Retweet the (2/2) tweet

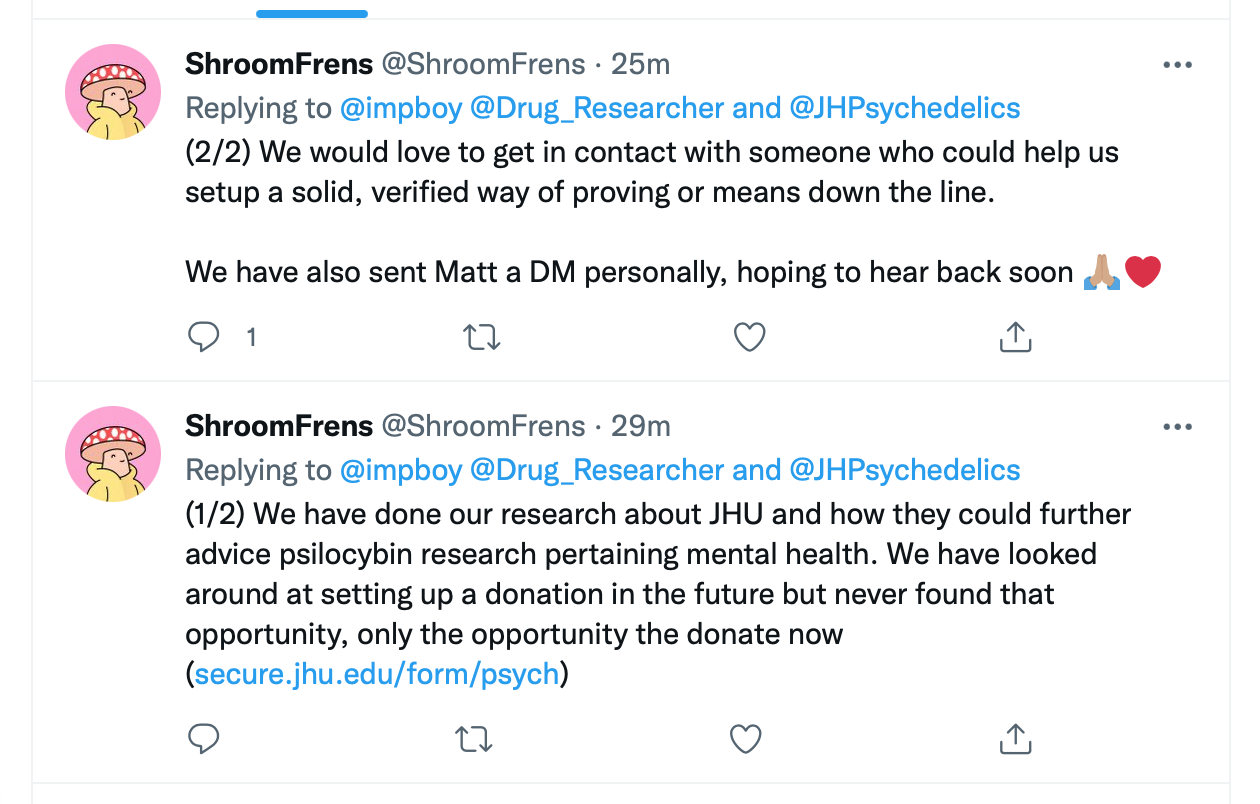point(483,337)
